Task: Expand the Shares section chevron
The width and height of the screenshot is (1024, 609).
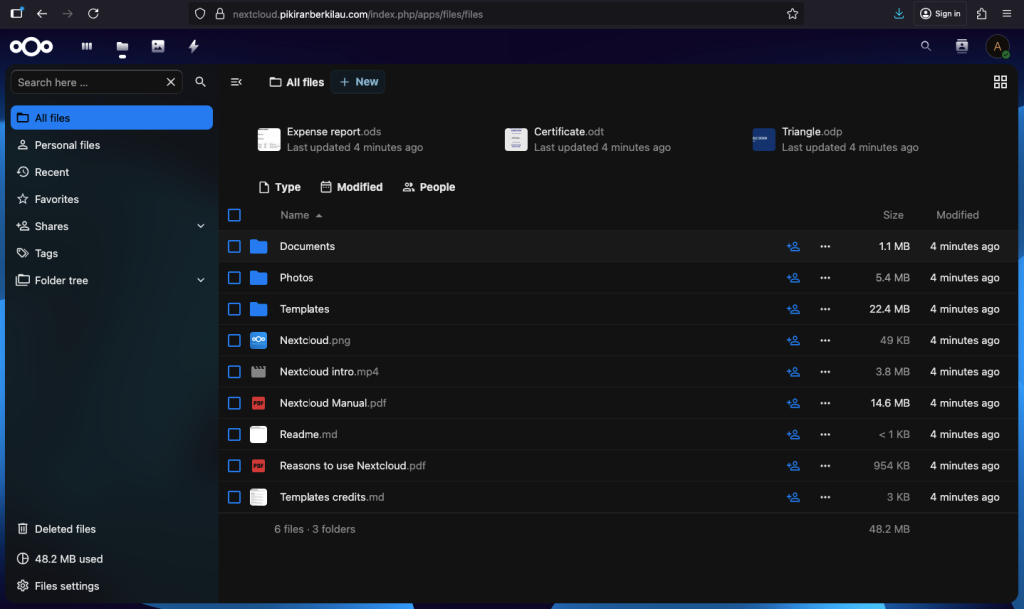Action: coord(201,226)
